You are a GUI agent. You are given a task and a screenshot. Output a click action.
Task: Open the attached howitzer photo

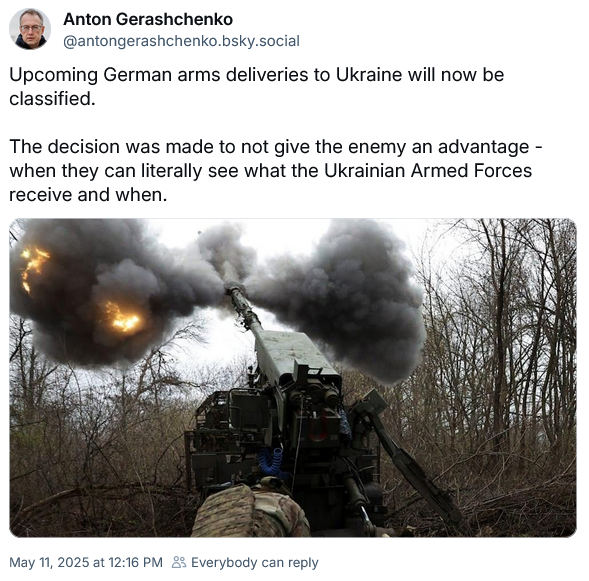pos(293,377)
